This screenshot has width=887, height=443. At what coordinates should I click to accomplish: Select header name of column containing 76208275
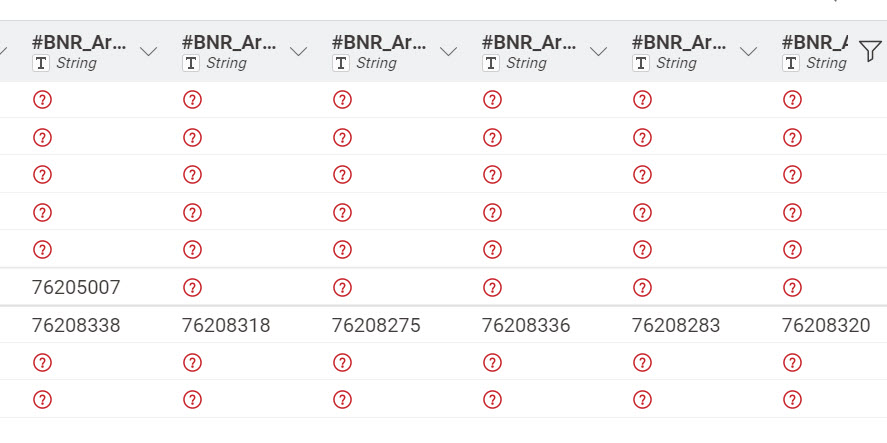coord(379,42)
